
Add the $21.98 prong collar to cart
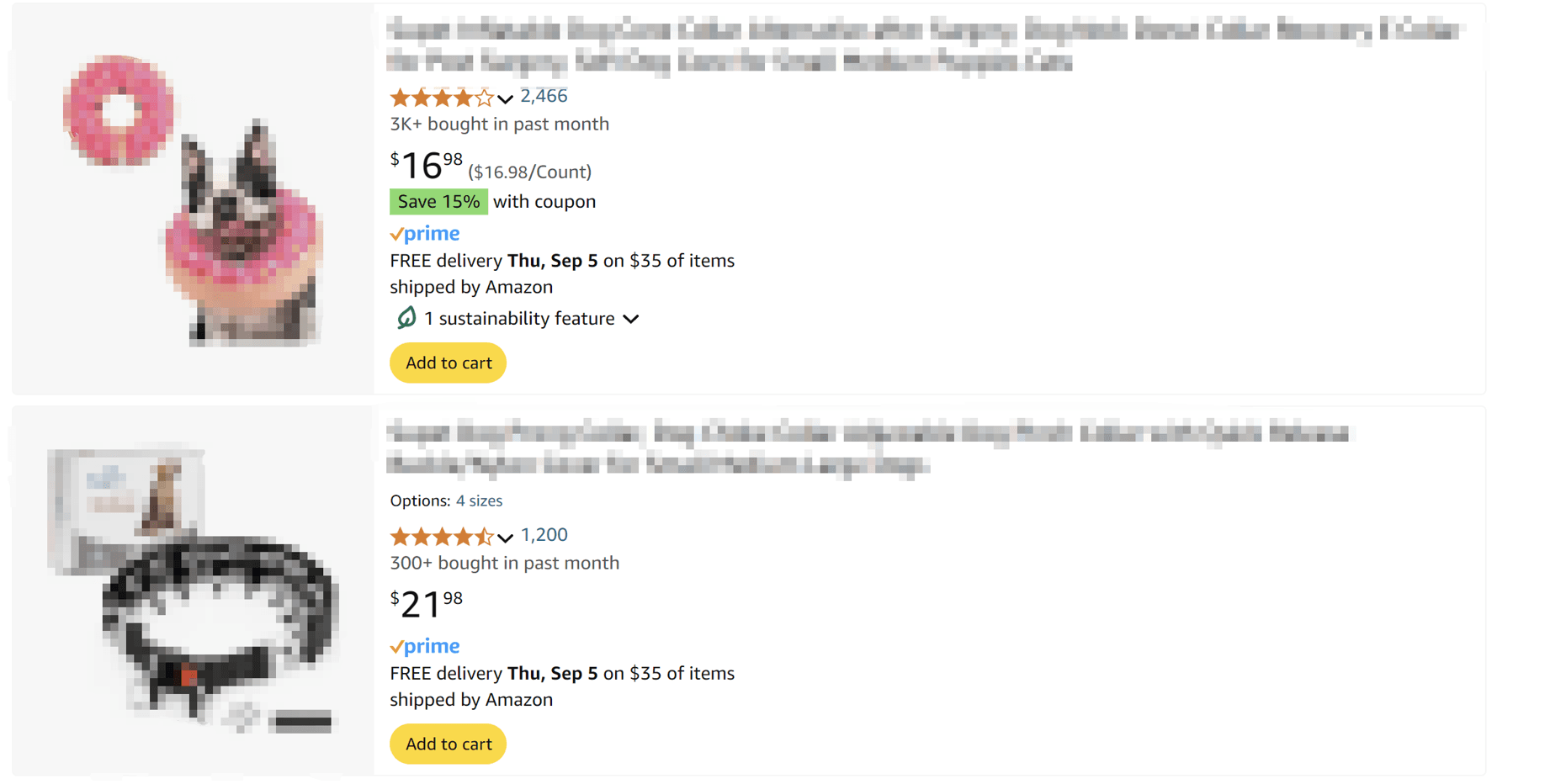[449, 744]
